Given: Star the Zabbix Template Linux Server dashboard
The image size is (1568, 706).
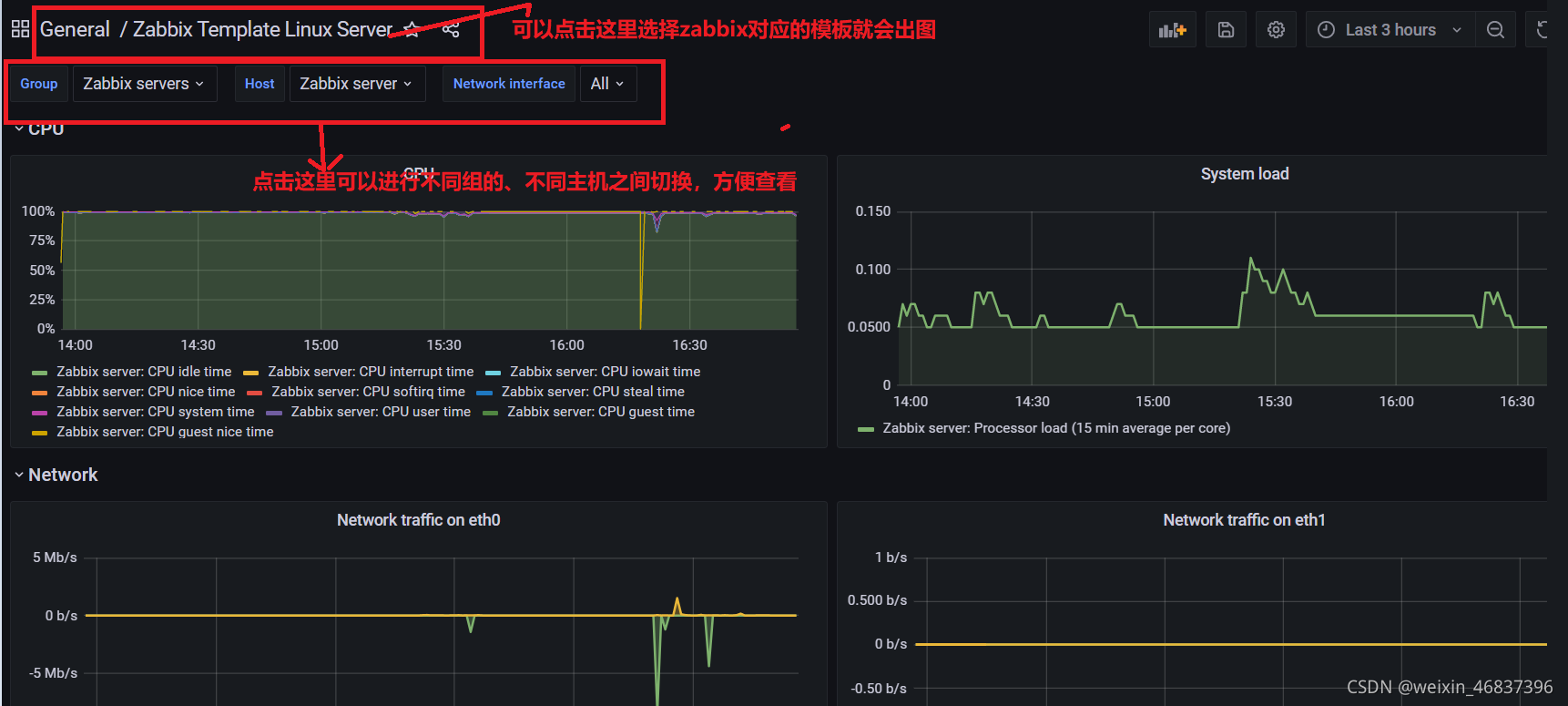Looking at the screenshot, I should pos(412,29).
